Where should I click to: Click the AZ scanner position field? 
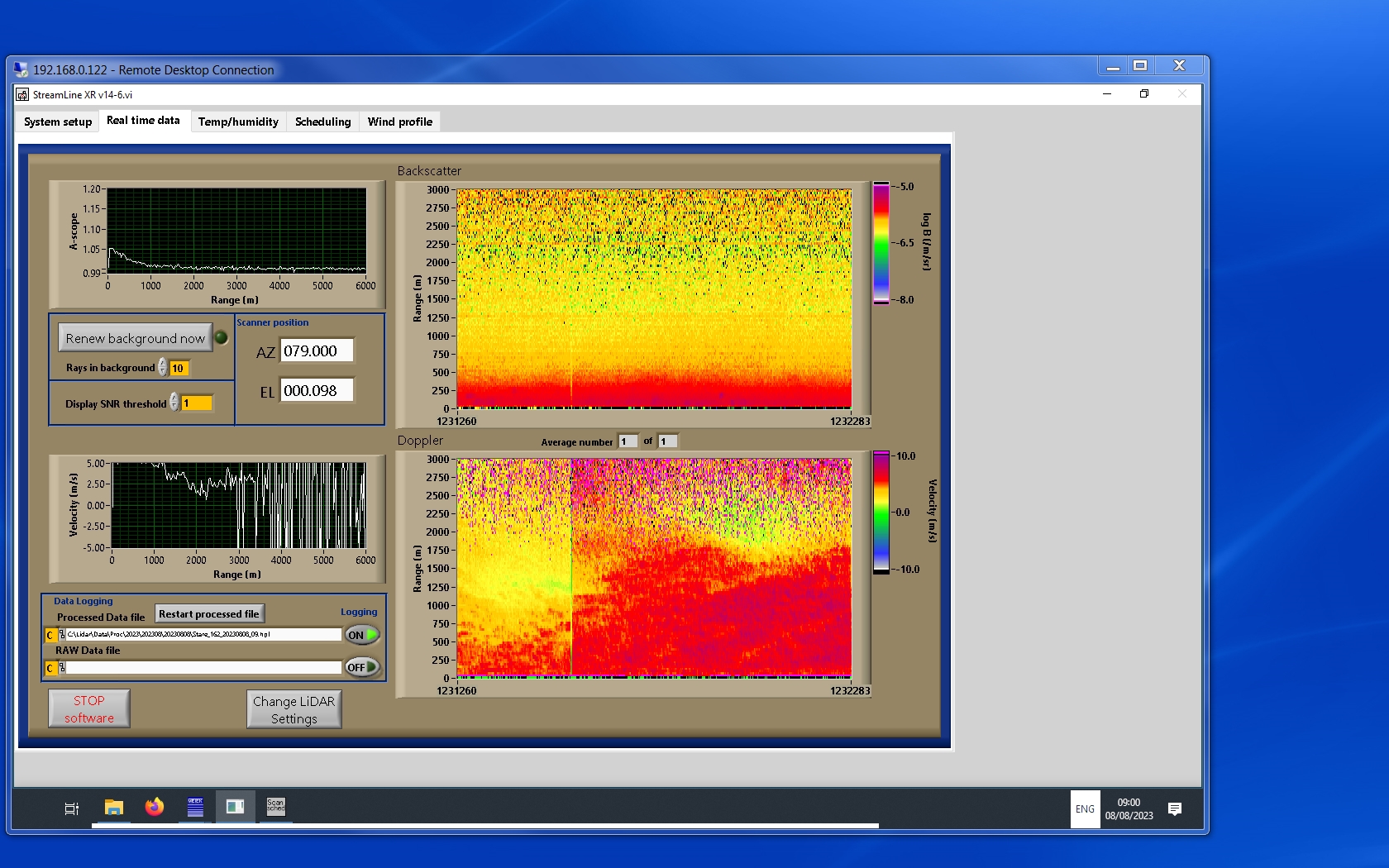point(317,351)
